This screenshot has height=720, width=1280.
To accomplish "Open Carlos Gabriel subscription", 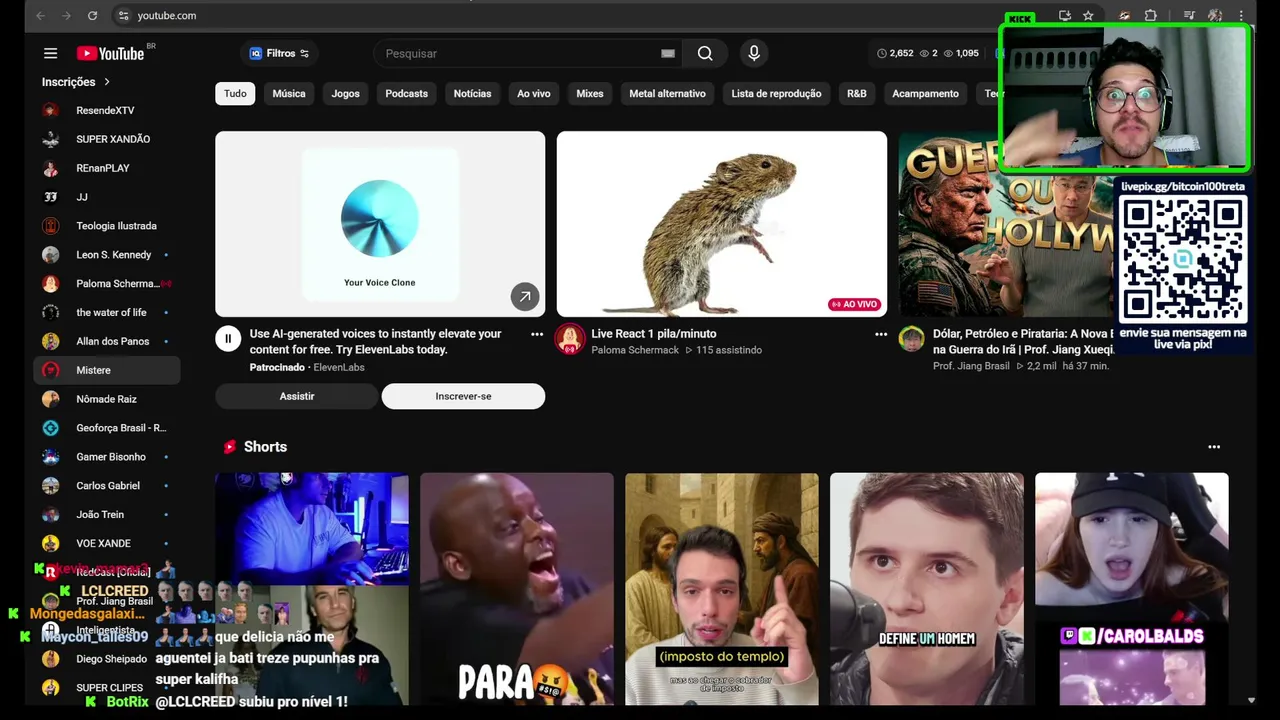I will (107, 486).
